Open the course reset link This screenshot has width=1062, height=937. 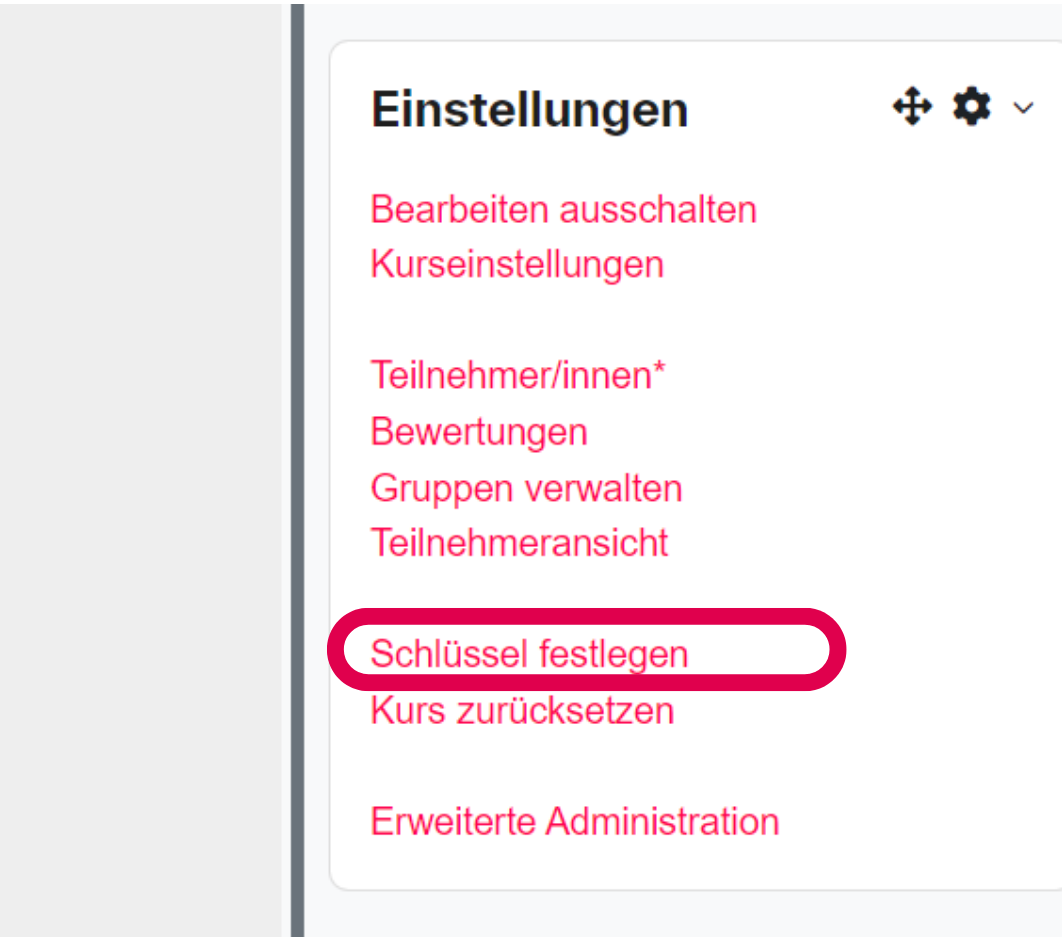pyautogui.click(x=522, y=710)
